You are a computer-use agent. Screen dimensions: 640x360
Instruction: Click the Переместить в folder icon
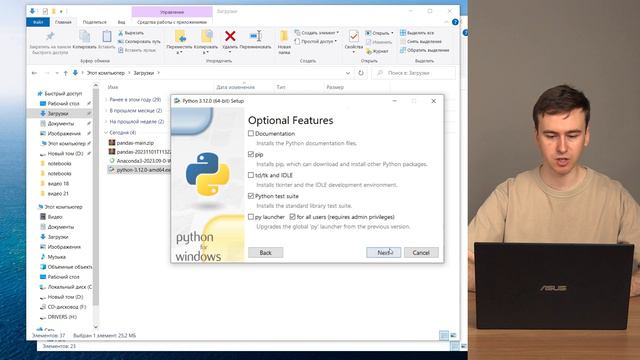click(x=180, y=37)
